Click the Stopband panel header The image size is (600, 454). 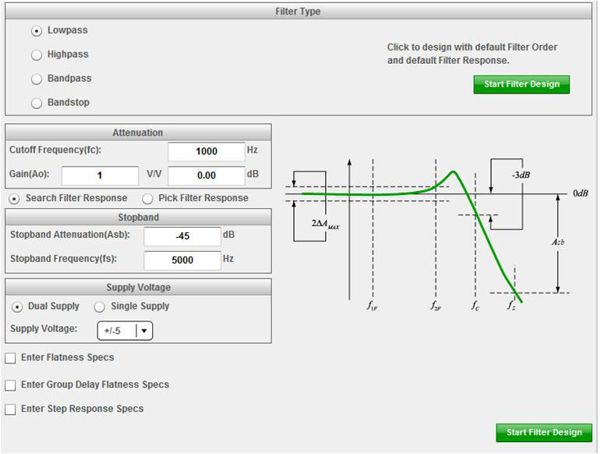click(138, 217)
